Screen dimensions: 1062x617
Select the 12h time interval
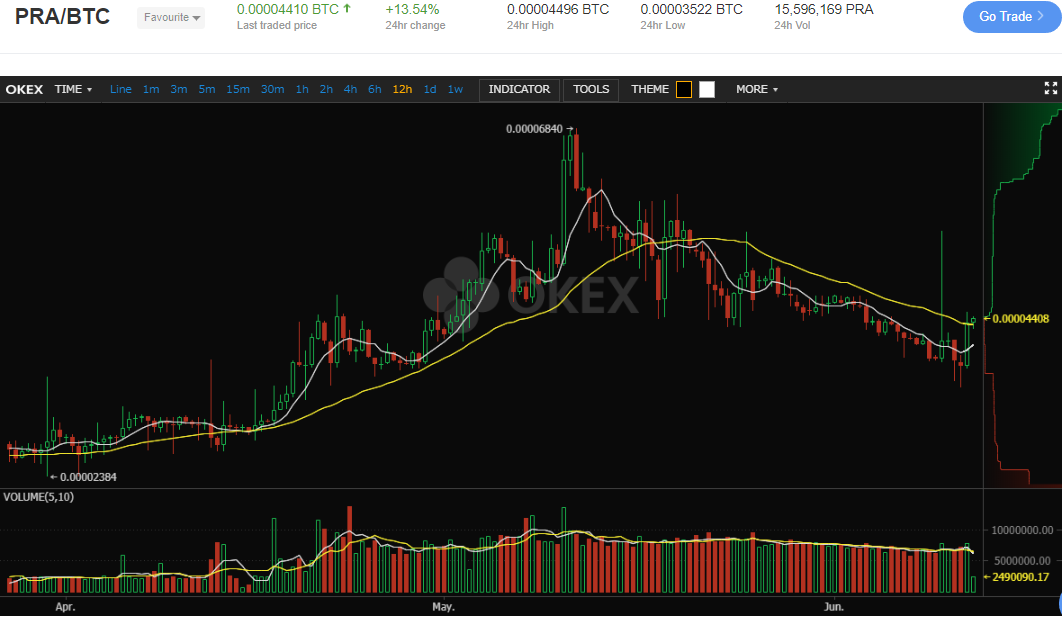tap(402, 90)
